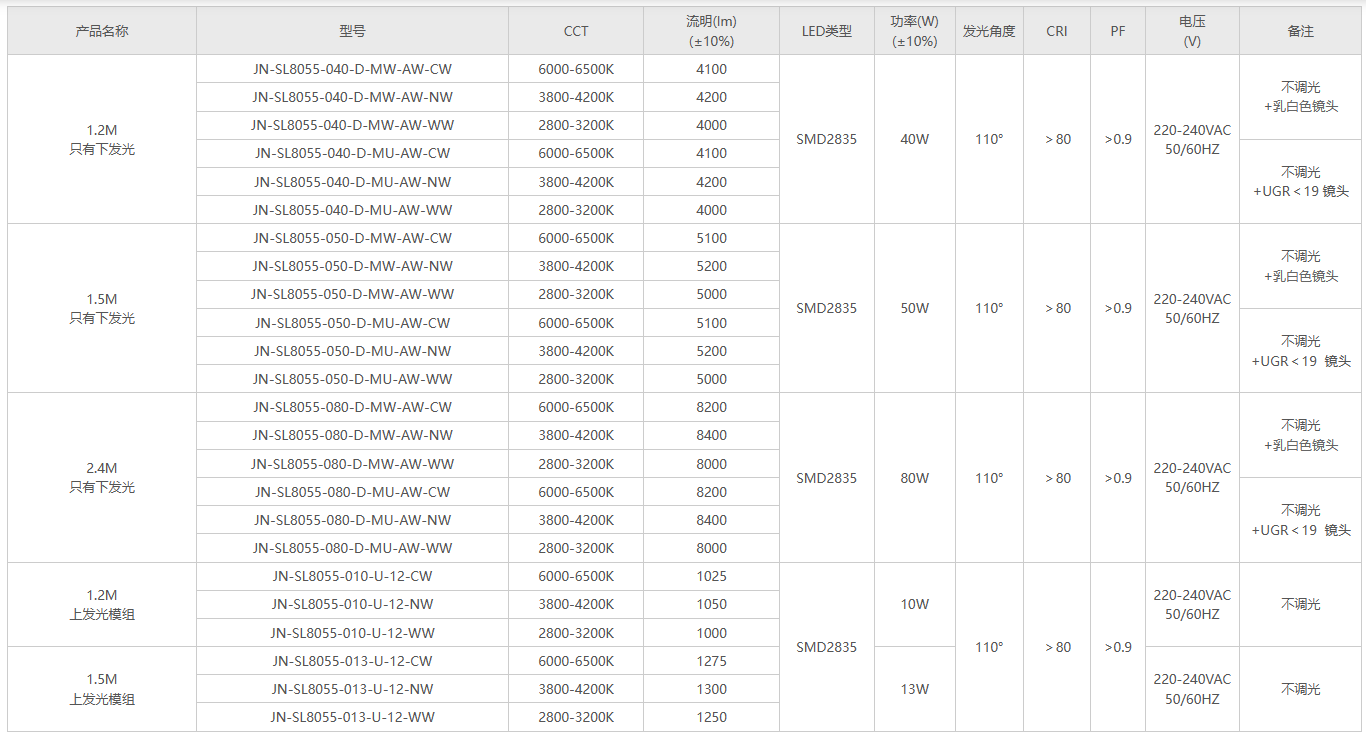
Task: Select the 1300 lumen value
Action: (711, 689)
